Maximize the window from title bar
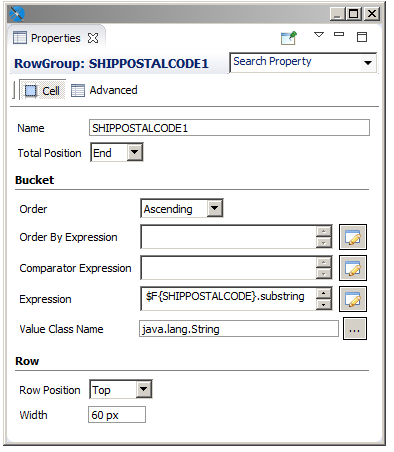 354,14
